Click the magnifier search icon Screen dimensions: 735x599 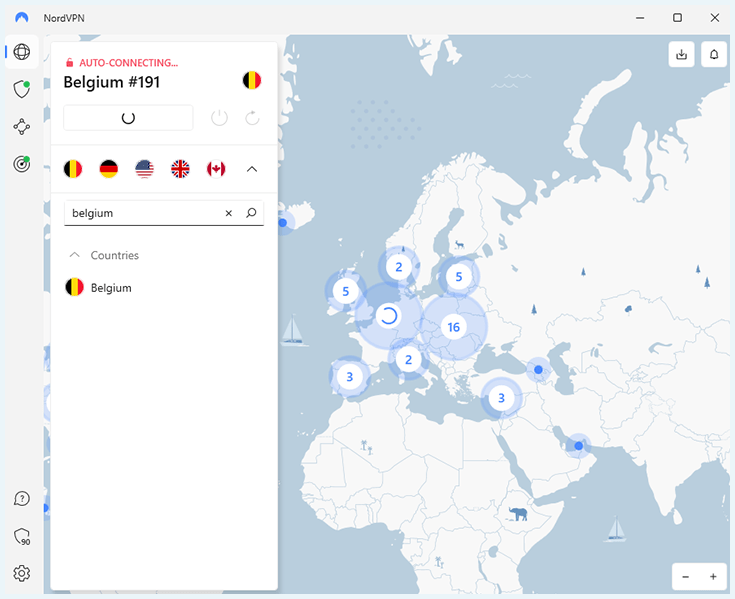coord(251,213)
